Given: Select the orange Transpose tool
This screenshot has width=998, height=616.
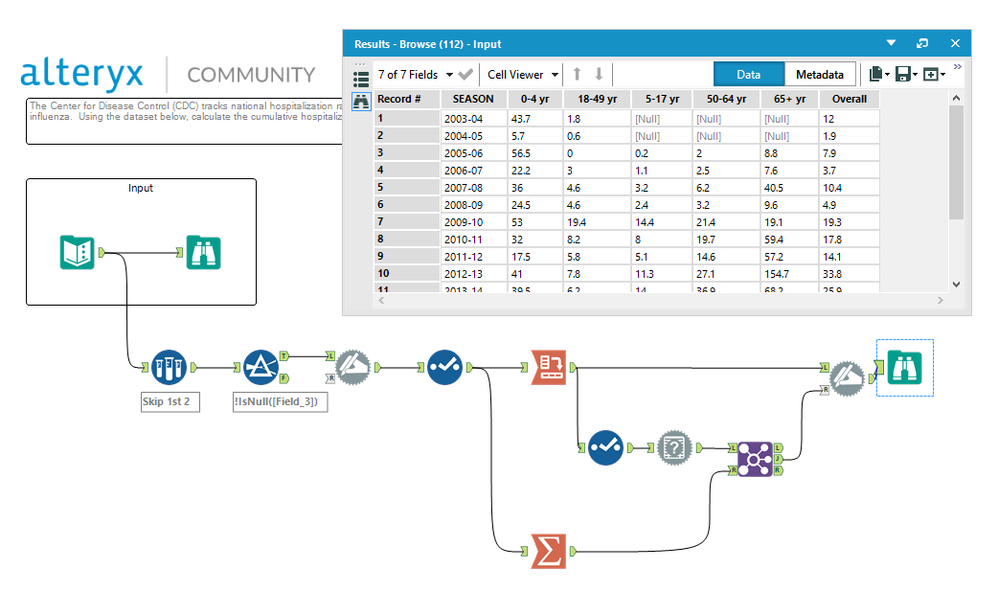Looking at the screenshot, I should point(549,367).
